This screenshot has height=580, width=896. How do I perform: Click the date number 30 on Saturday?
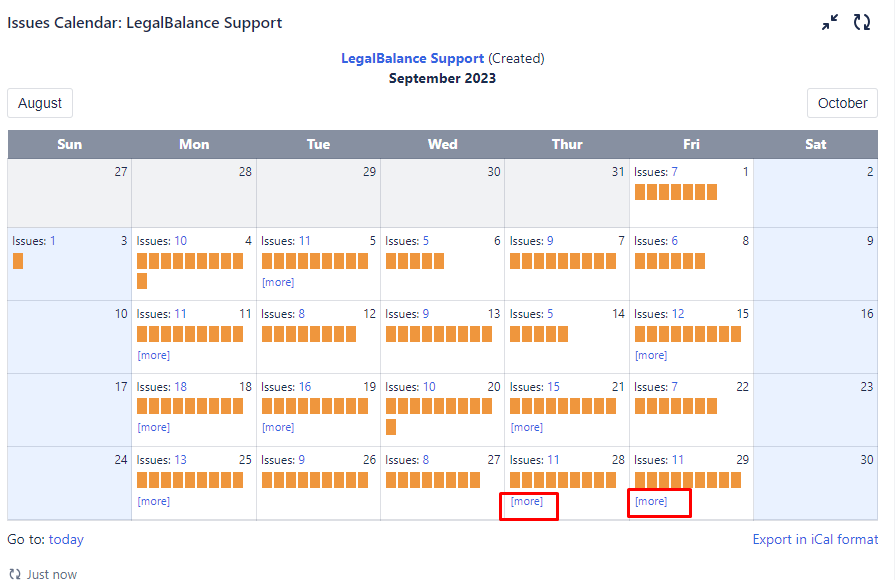click(866, 460)
